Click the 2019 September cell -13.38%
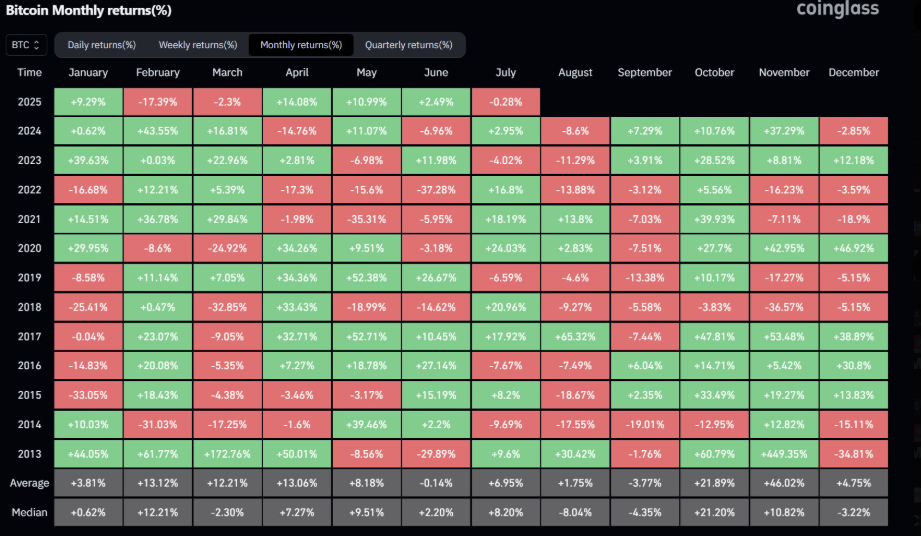The height and width of the screenshot is (536, 921). pos(645,278)
